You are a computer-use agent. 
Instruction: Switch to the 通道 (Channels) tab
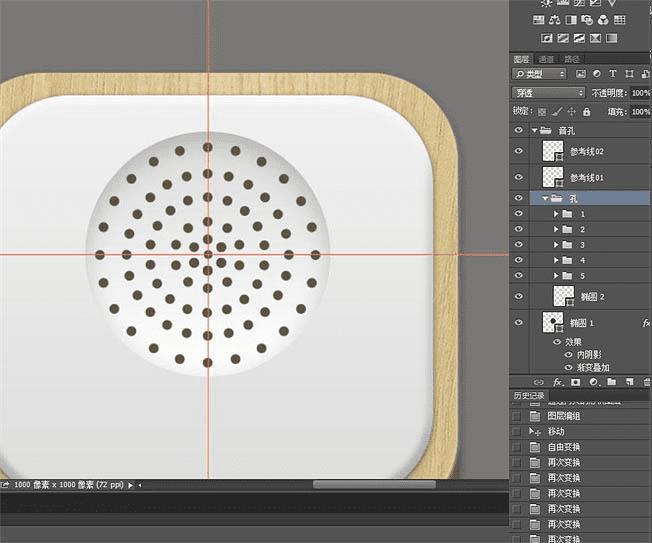(547, 59)
